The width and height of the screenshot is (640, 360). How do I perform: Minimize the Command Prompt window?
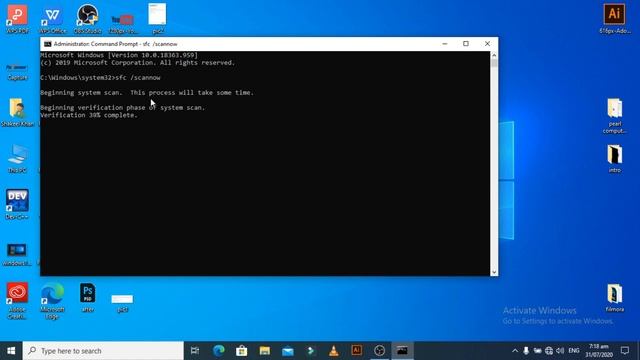click(x=445, y=44)
